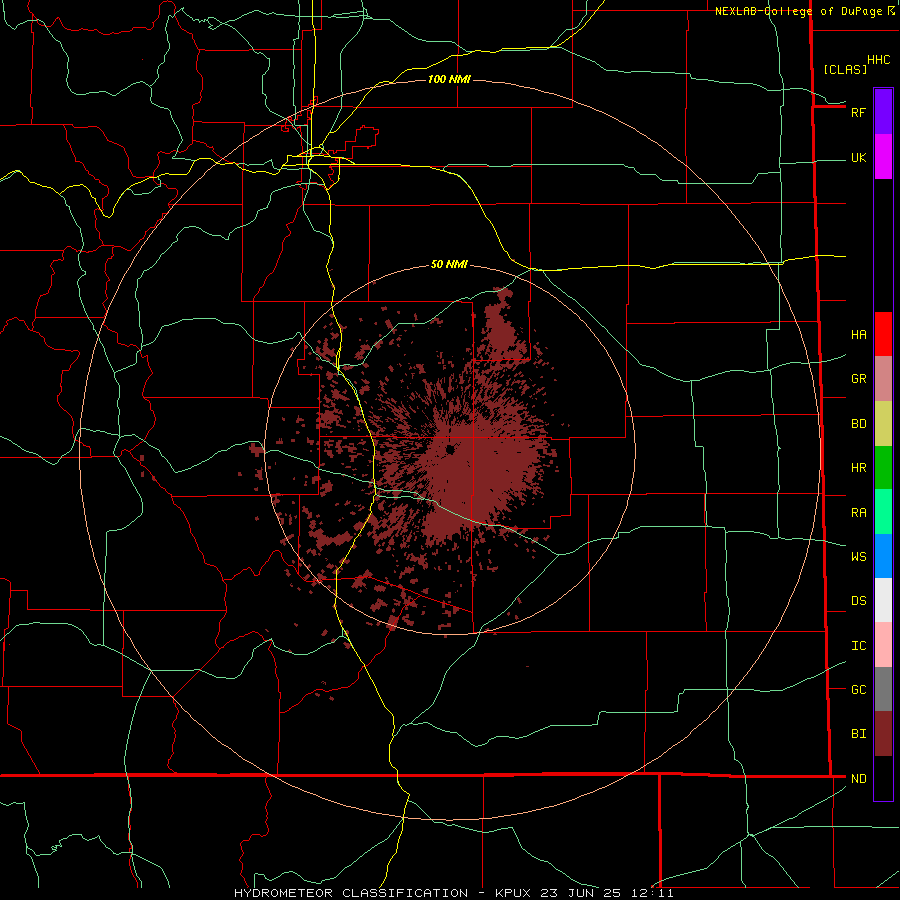Click the red HA legend swatch

pos(883,334)
